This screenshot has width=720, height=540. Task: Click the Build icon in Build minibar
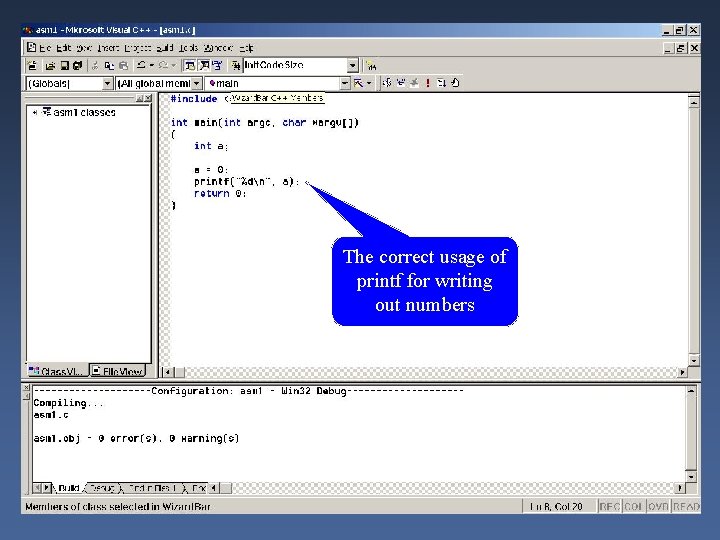coord(401,83)
